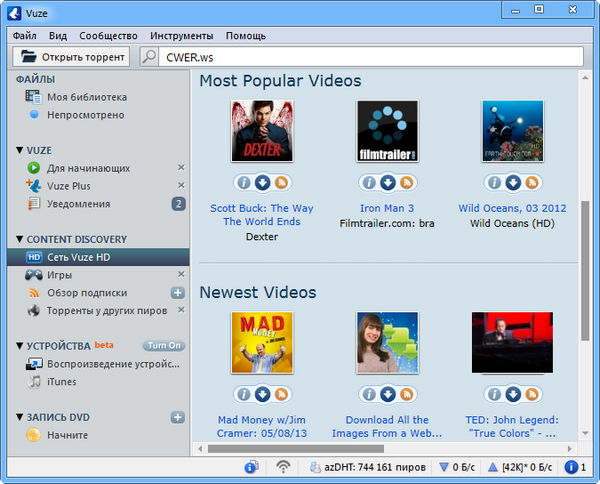600x484 pixels.
Task: Open the Помощь menu
Action: [x=246, y=36]
